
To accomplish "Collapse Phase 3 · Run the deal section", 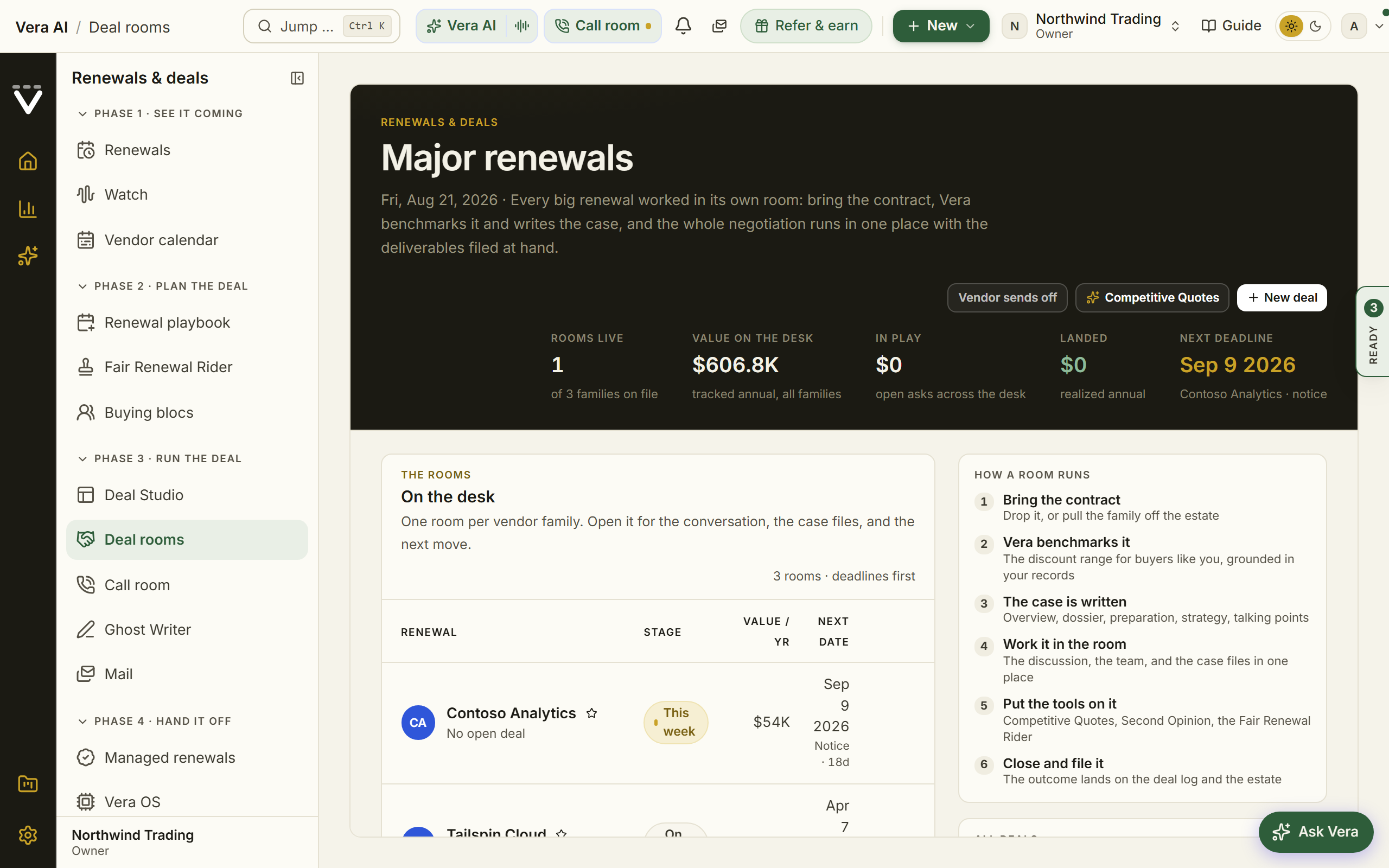I will [x=159, y=459].
